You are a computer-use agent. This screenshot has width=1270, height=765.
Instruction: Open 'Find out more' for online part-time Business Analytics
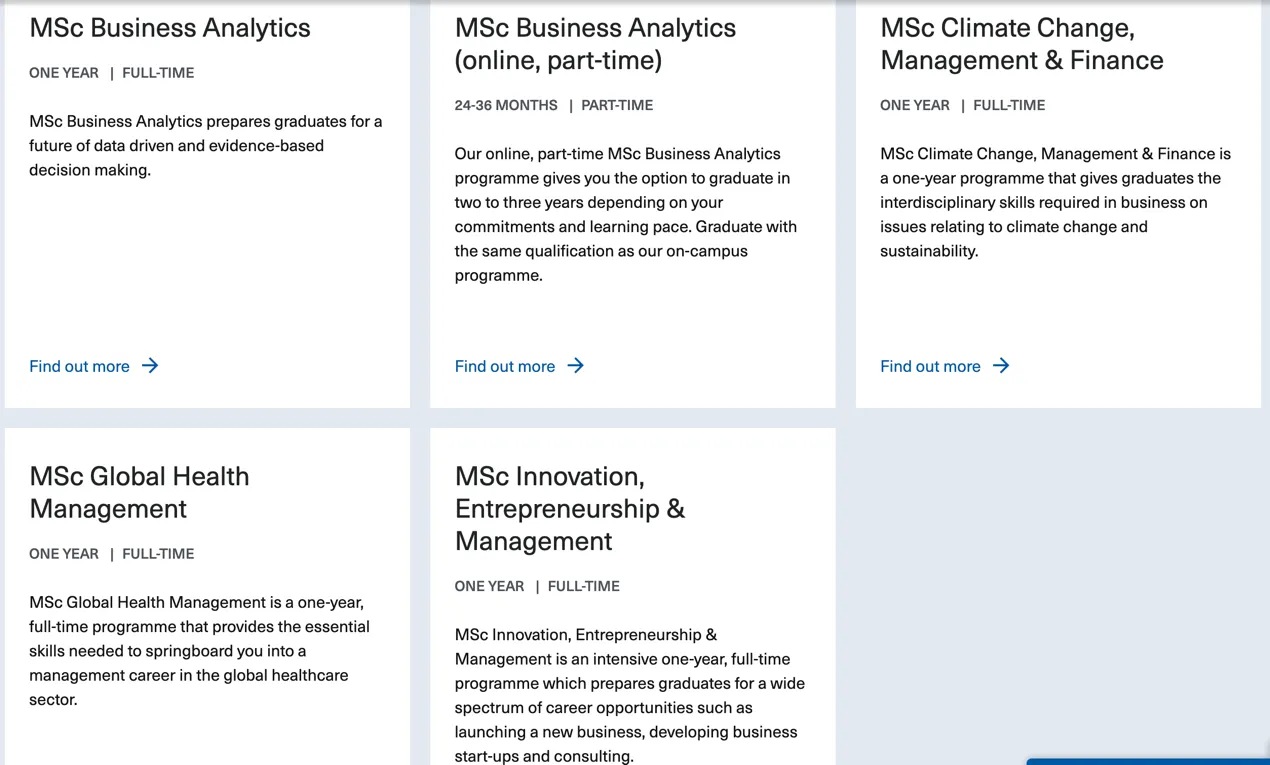click(505, 366)
